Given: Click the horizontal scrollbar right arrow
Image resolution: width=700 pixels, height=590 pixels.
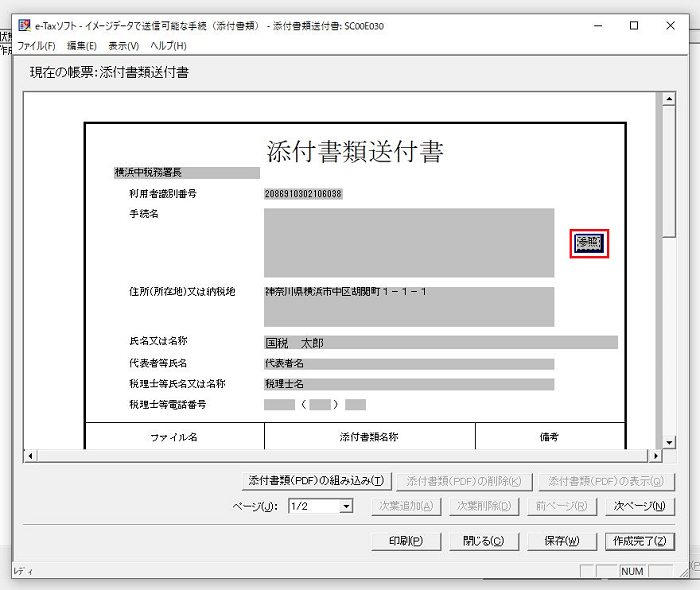Looking at the screenshot, I should 655,456.
